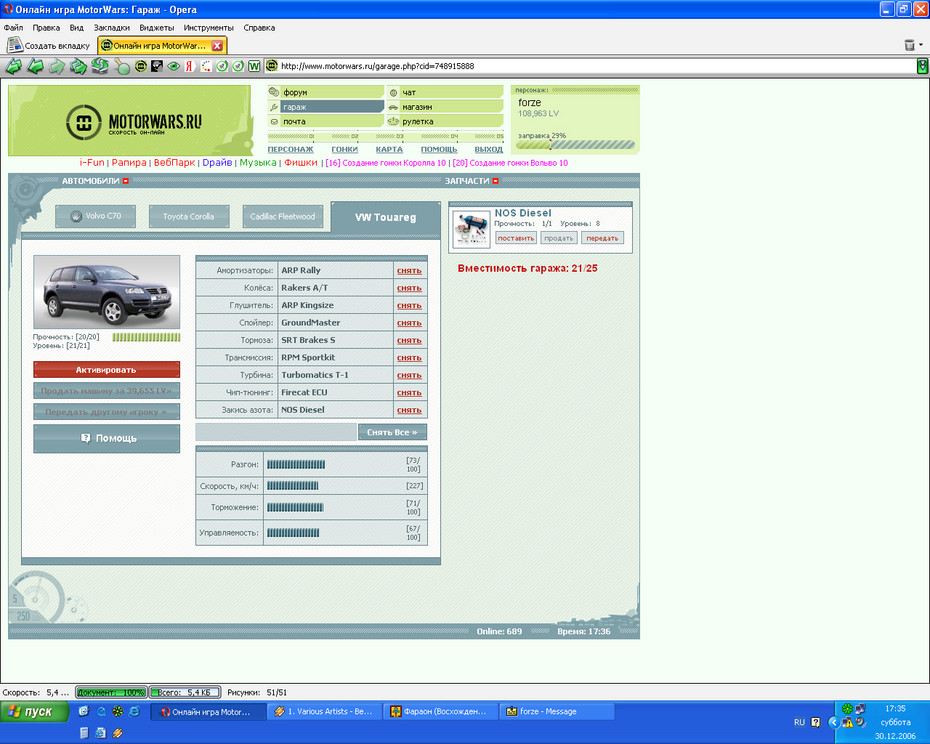
Task: Close the MotorWars browser tab
Action: click(217, 46)
